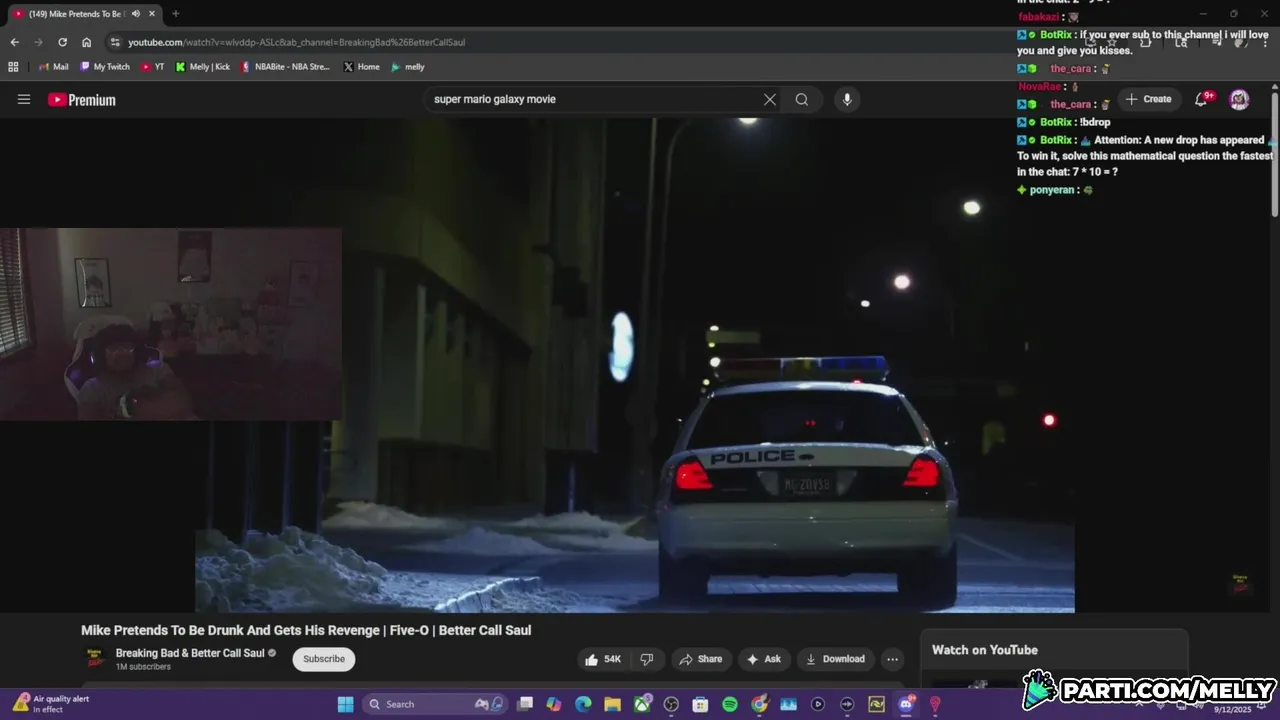The height and width of the screenshot is (720, 1280).
Task: Like the video with 54K likes
Action: (602, 659)
